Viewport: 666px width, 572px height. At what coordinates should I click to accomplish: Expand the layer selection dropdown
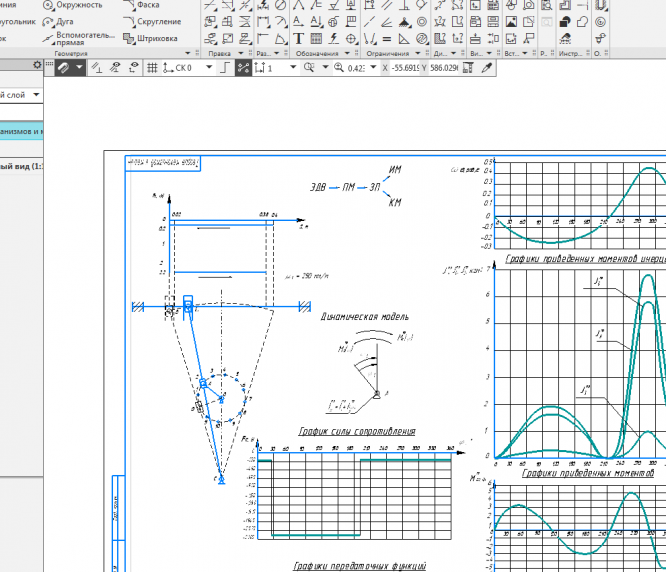pyautogui.click(x=37, y=95)
